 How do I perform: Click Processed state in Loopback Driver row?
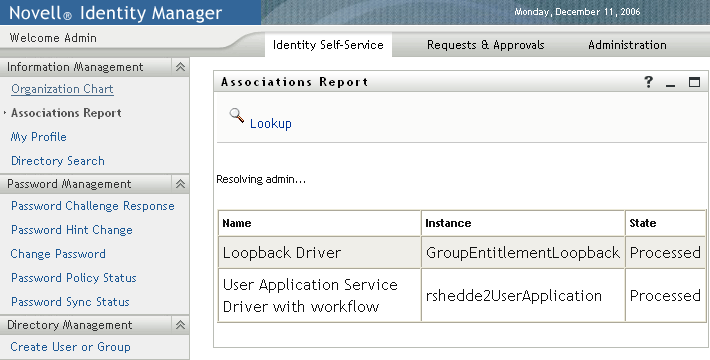[665, 253]
